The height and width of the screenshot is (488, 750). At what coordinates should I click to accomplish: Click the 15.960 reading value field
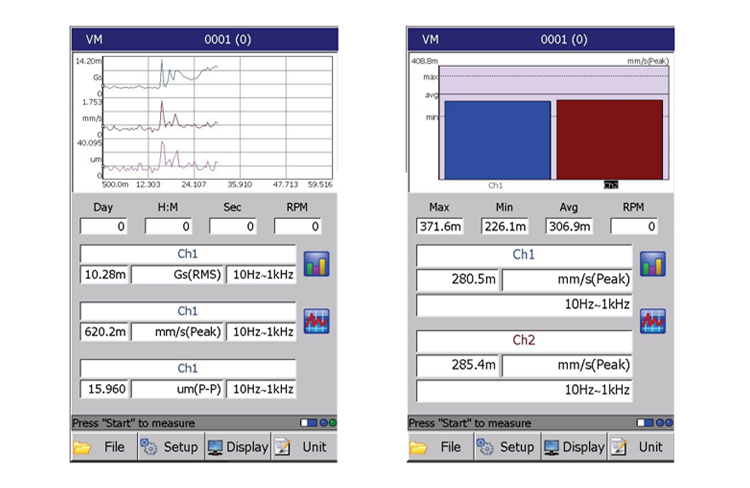[x=104, y=388]
